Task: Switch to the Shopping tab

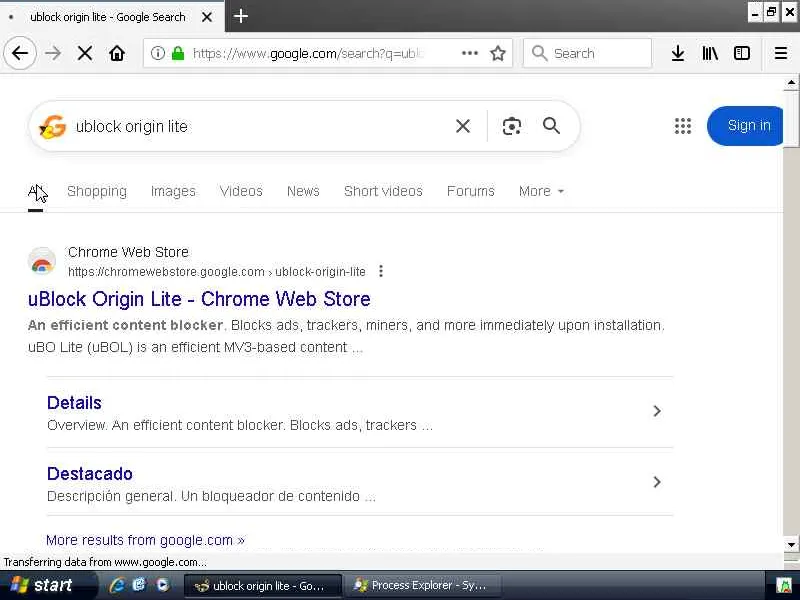Action: pyautogui.click(x=97, y=191)
